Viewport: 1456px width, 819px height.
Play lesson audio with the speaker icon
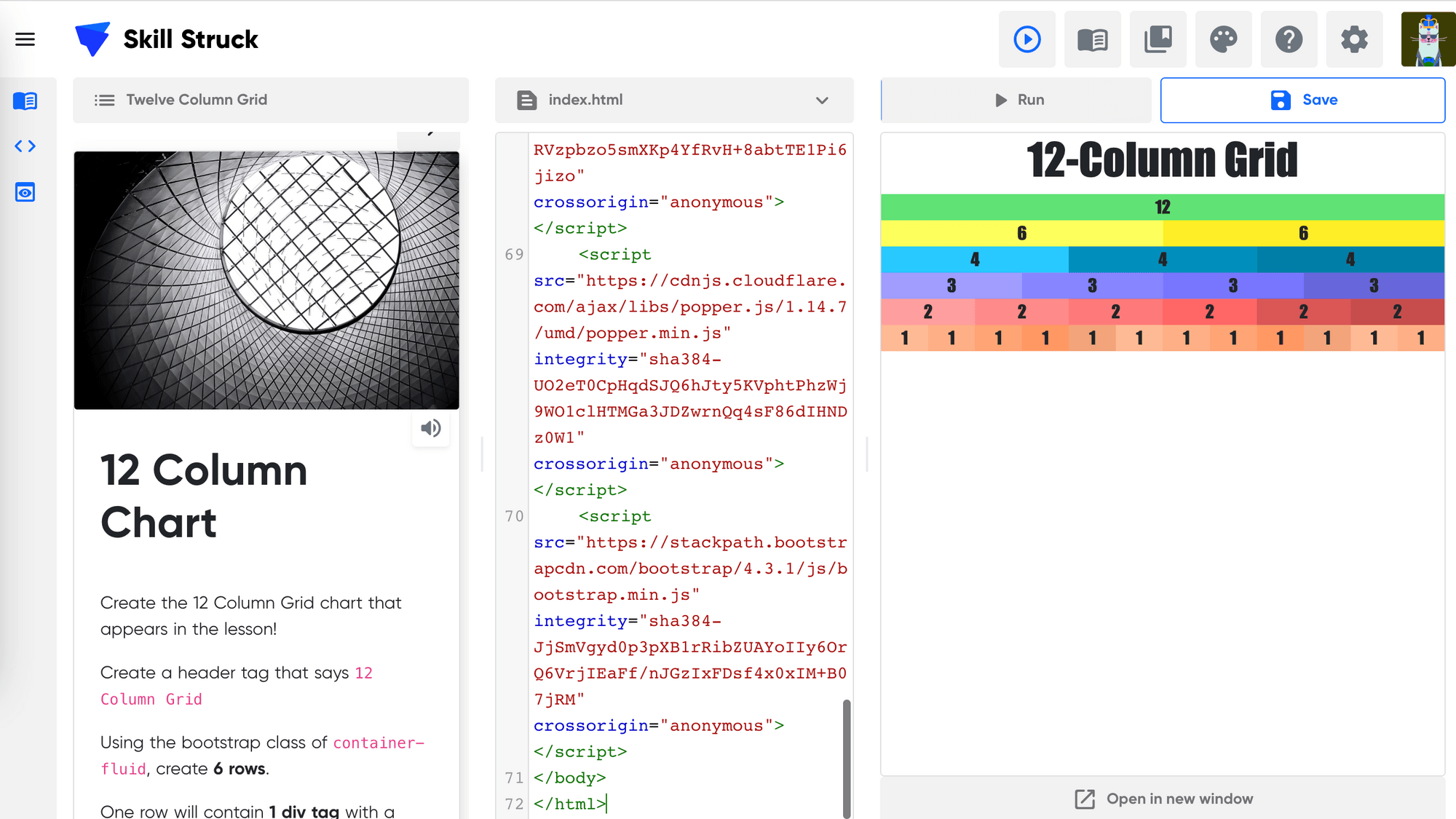tap(430, 428)
